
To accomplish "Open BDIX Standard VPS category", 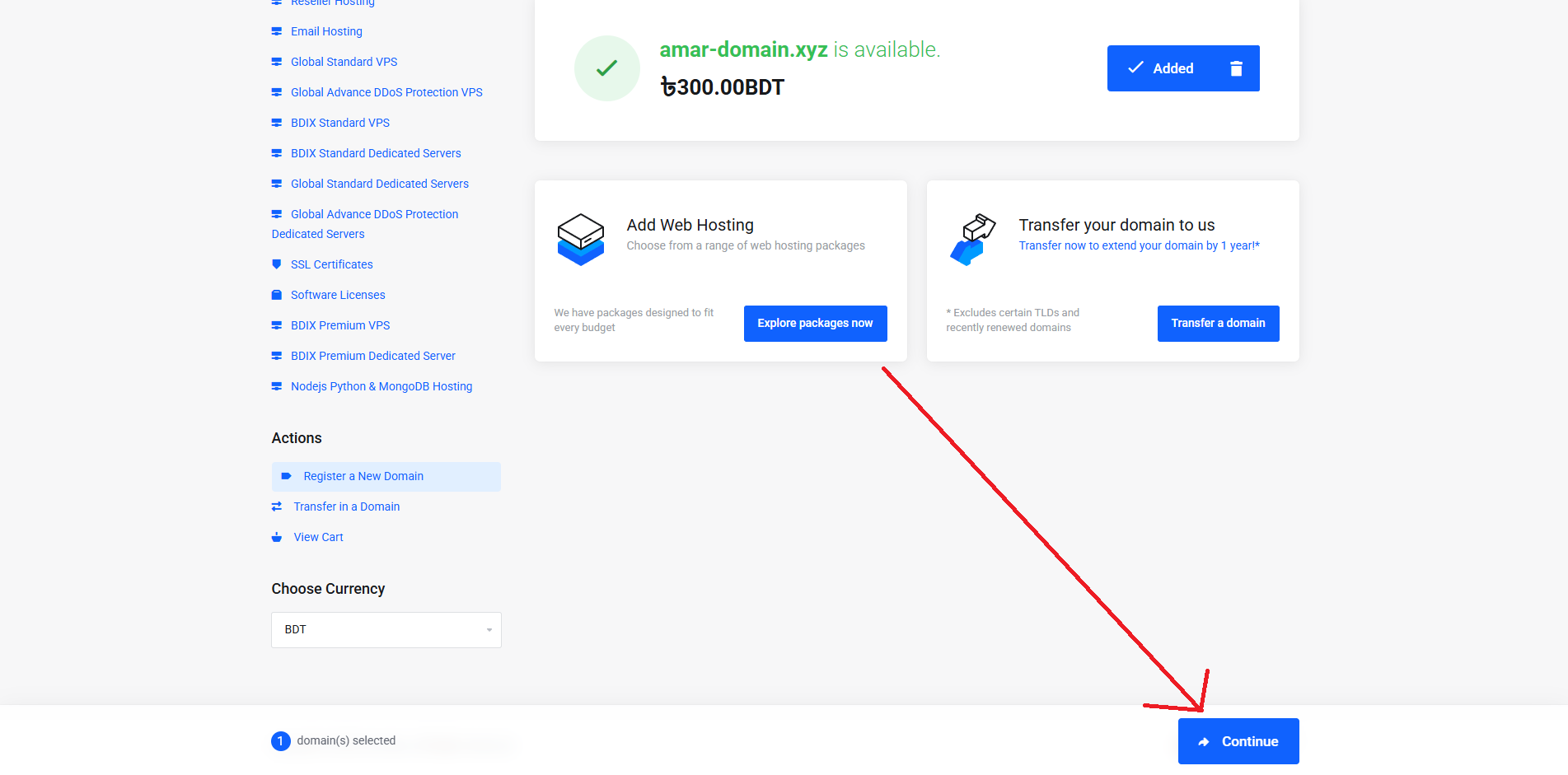I will (x=340, y=123).
